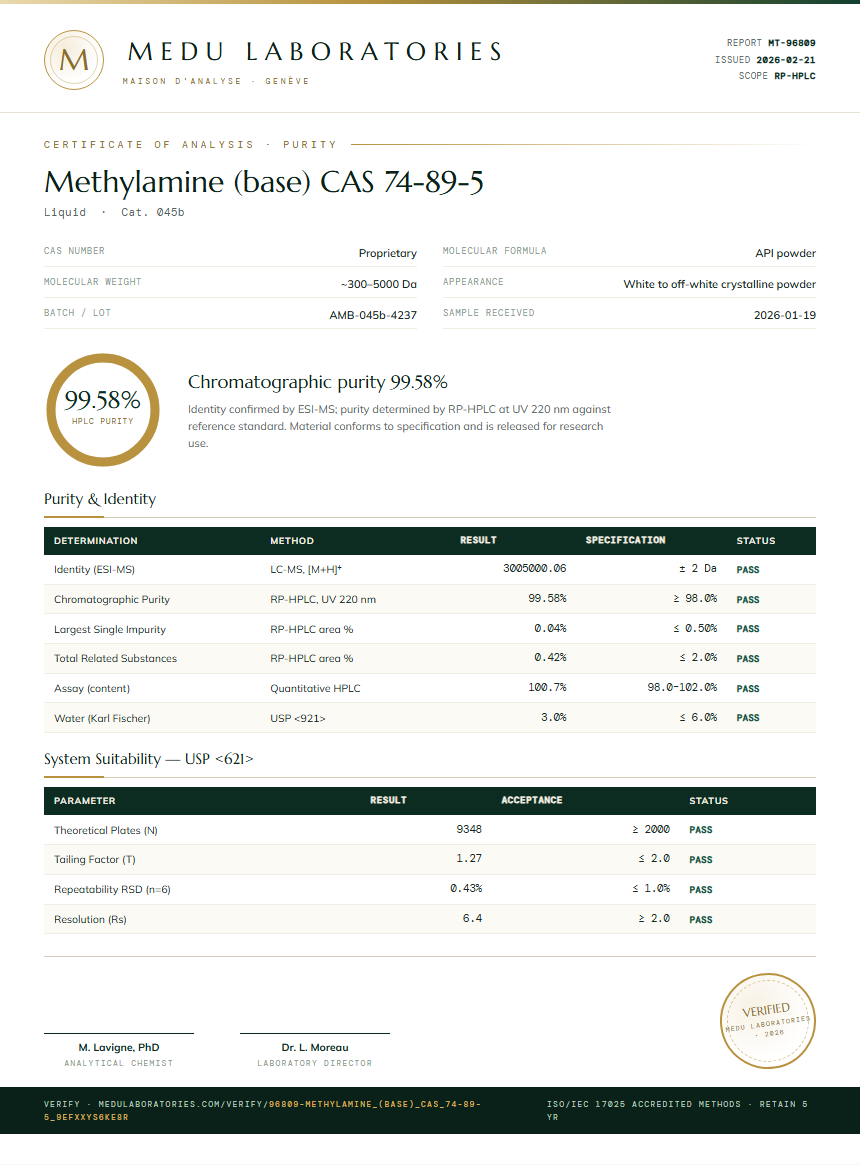Click the Verified Medu Laboratories 2026 seal
This screenshot has height=1165, width=860.
tap(768, 1021)
